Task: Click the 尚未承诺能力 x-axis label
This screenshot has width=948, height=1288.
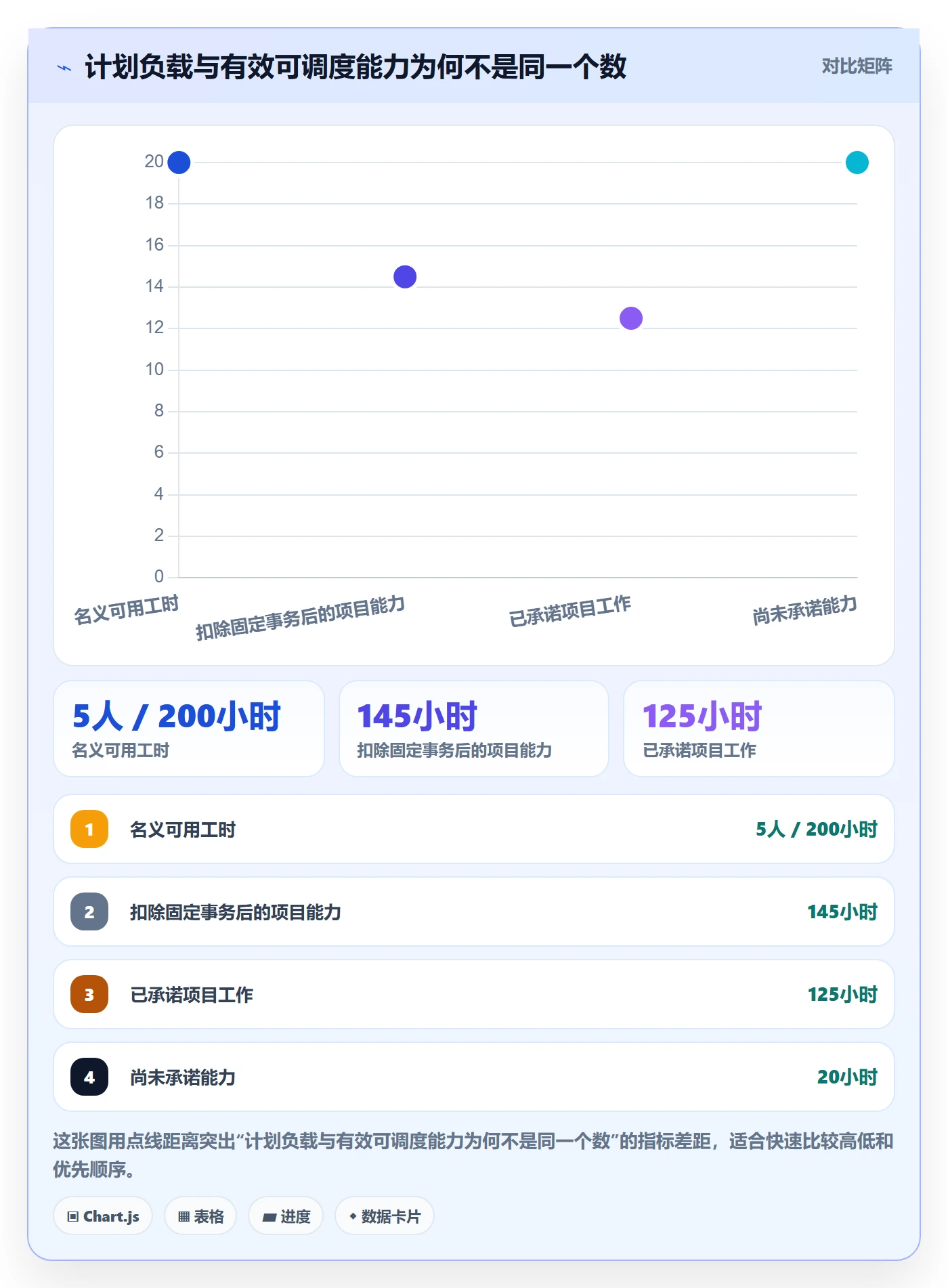Action: [x=805, y=609]
